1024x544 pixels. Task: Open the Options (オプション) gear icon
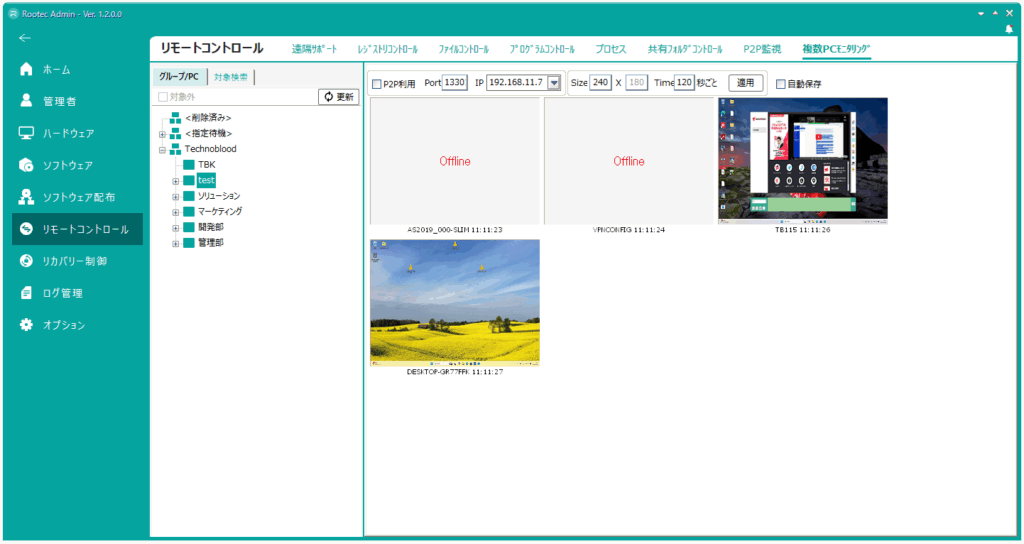click(x=27, y=325)
